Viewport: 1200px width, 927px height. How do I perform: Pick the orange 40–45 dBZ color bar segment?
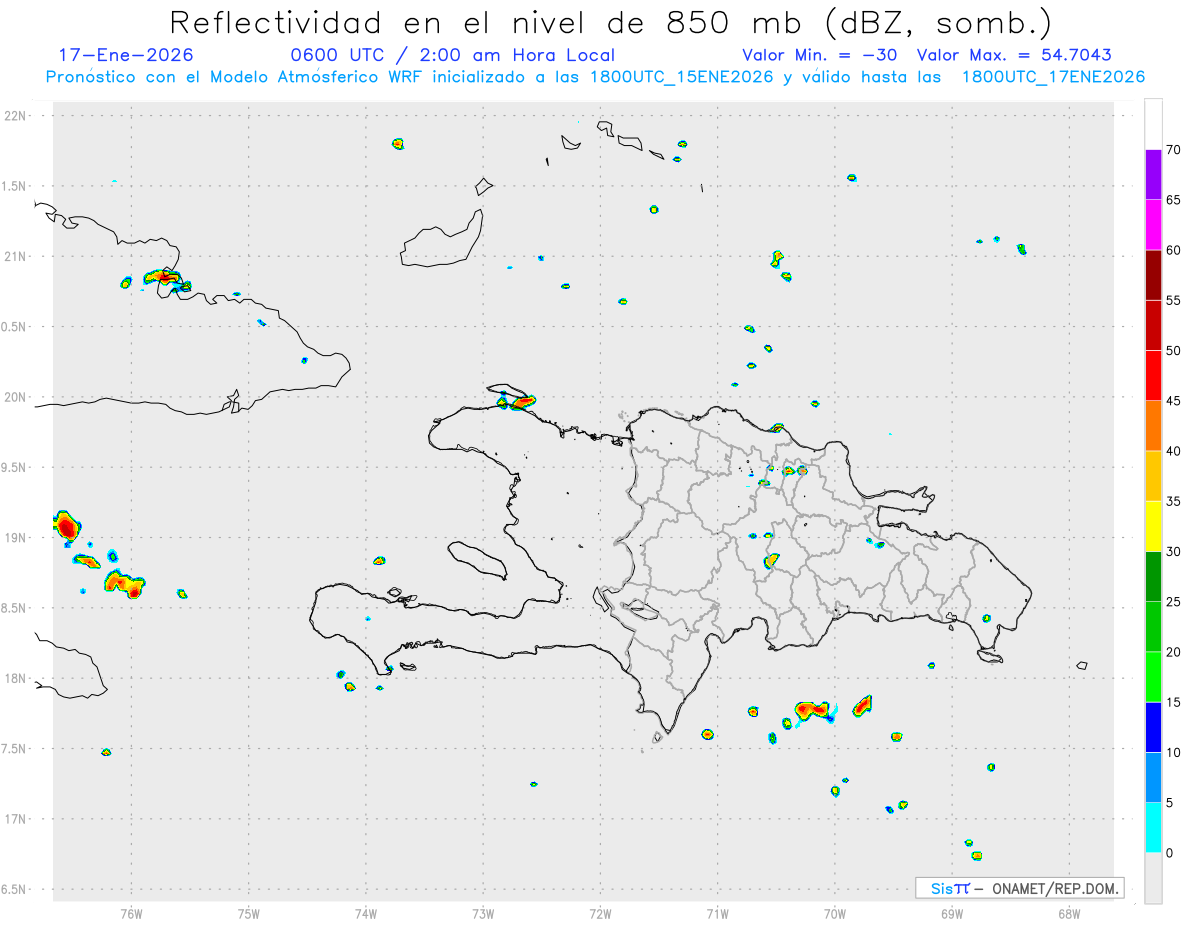point(1153,426)
